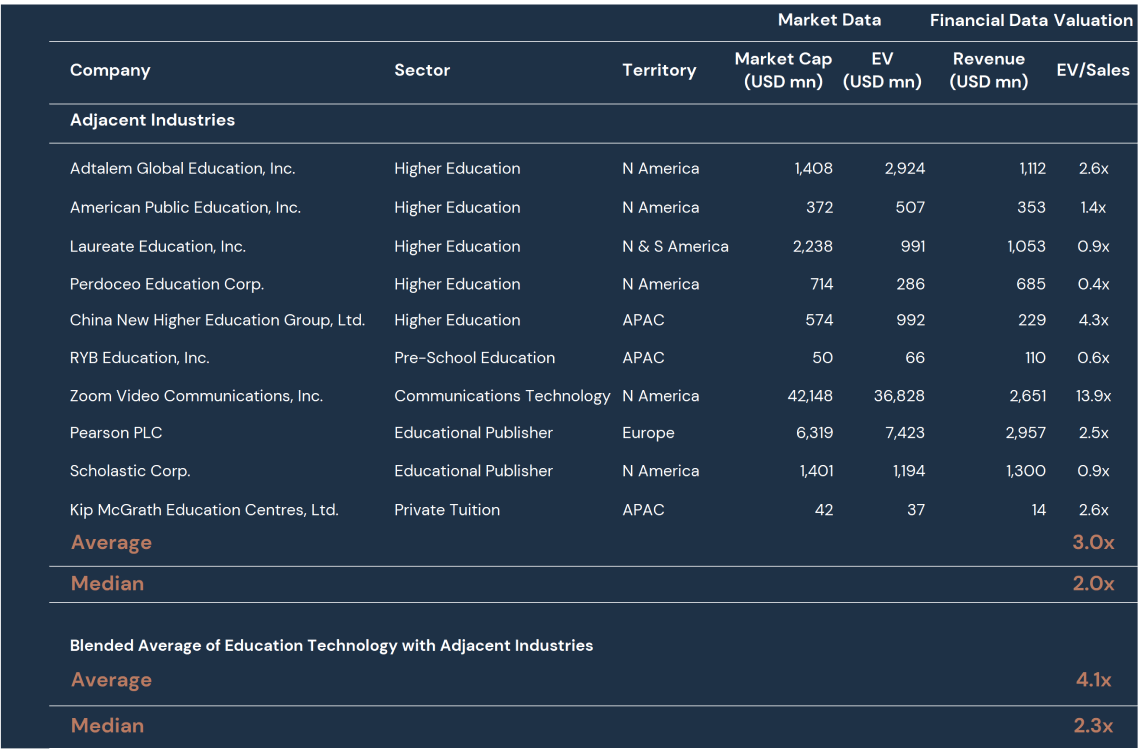Click Perdoceo Education Corp. company name

[167, 284]
